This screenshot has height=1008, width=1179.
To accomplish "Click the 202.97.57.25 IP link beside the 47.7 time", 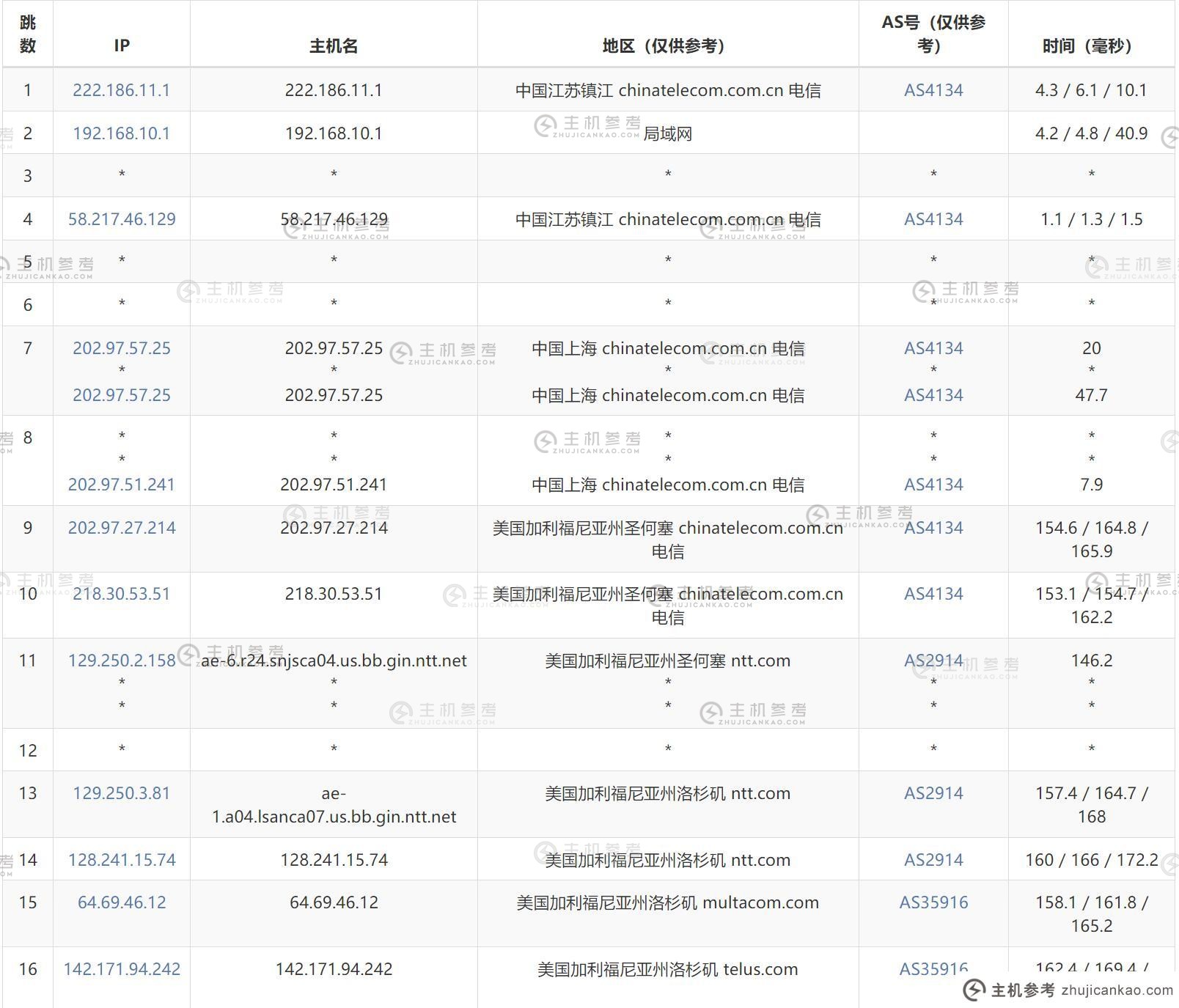I will [x=122, y=395].
